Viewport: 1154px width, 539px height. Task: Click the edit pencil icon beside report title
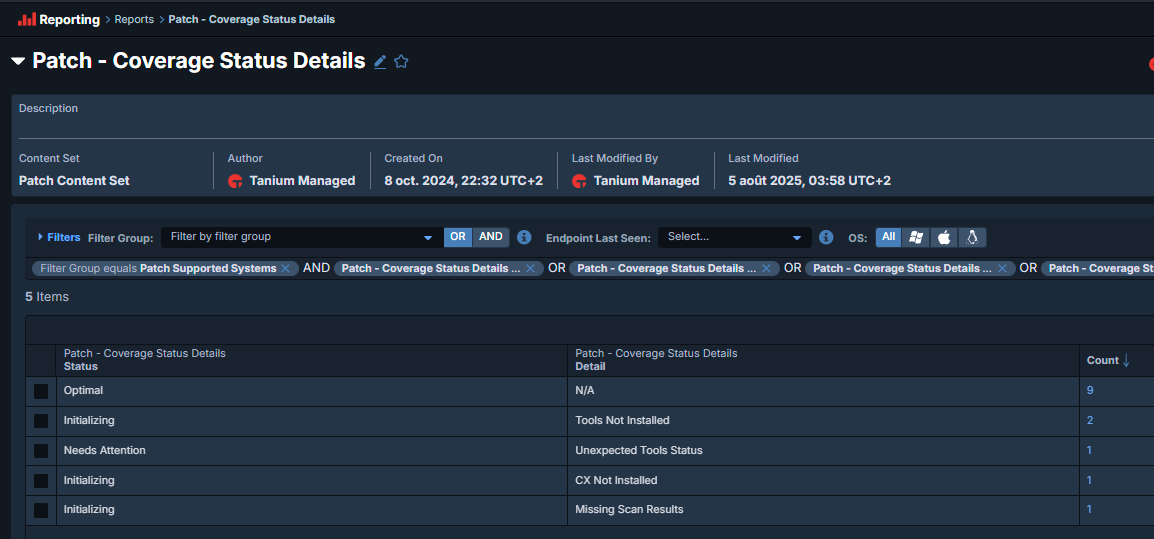tap(380, 62)
